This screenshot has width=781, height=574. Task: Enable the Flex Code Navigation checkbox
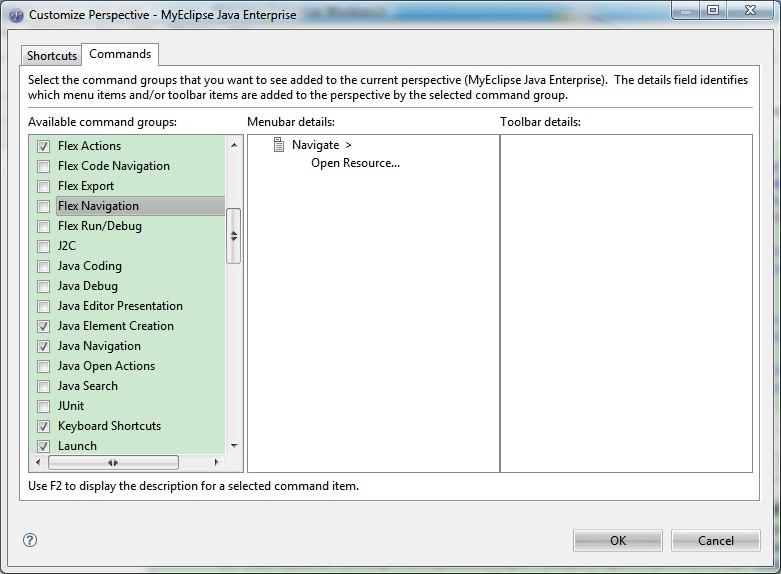pyautogui.click(x=43, y=166)
